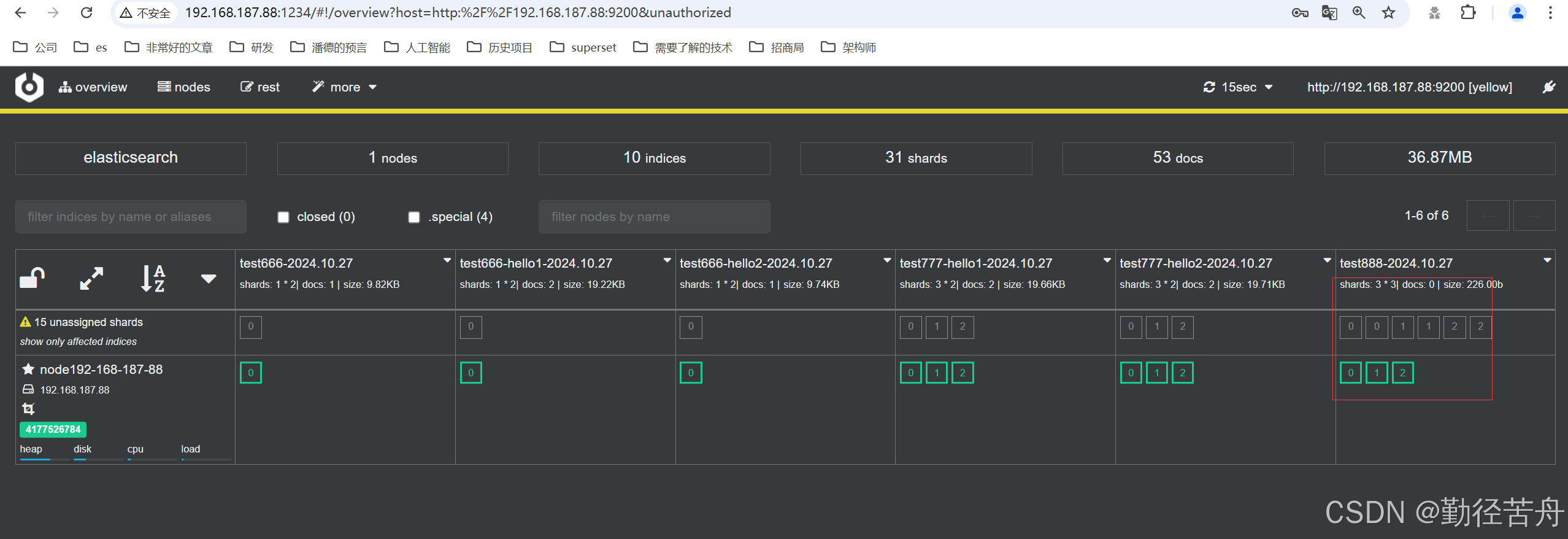Click unassigned shard 0 of test666-2024.10.27
The image size is (1568, 539).
[x=251, y=327]
